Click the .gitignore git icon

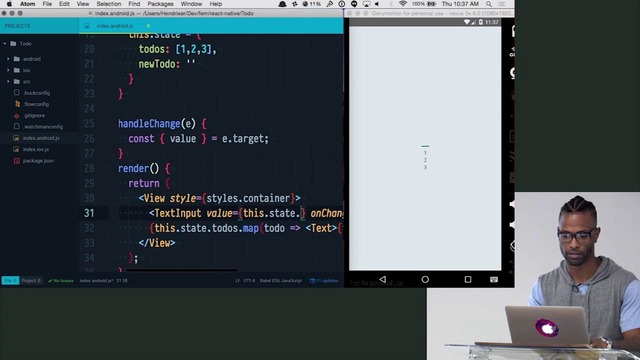coord(17,116)
